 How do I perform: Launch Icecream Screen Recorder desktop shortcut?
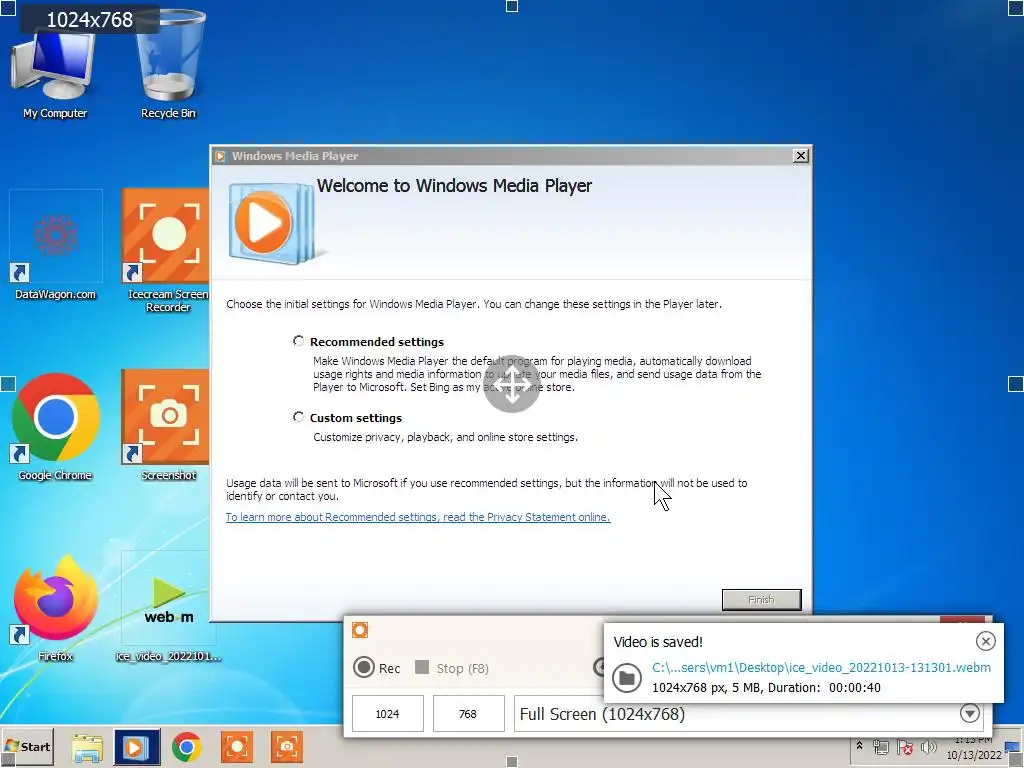(x=167, y=251)
